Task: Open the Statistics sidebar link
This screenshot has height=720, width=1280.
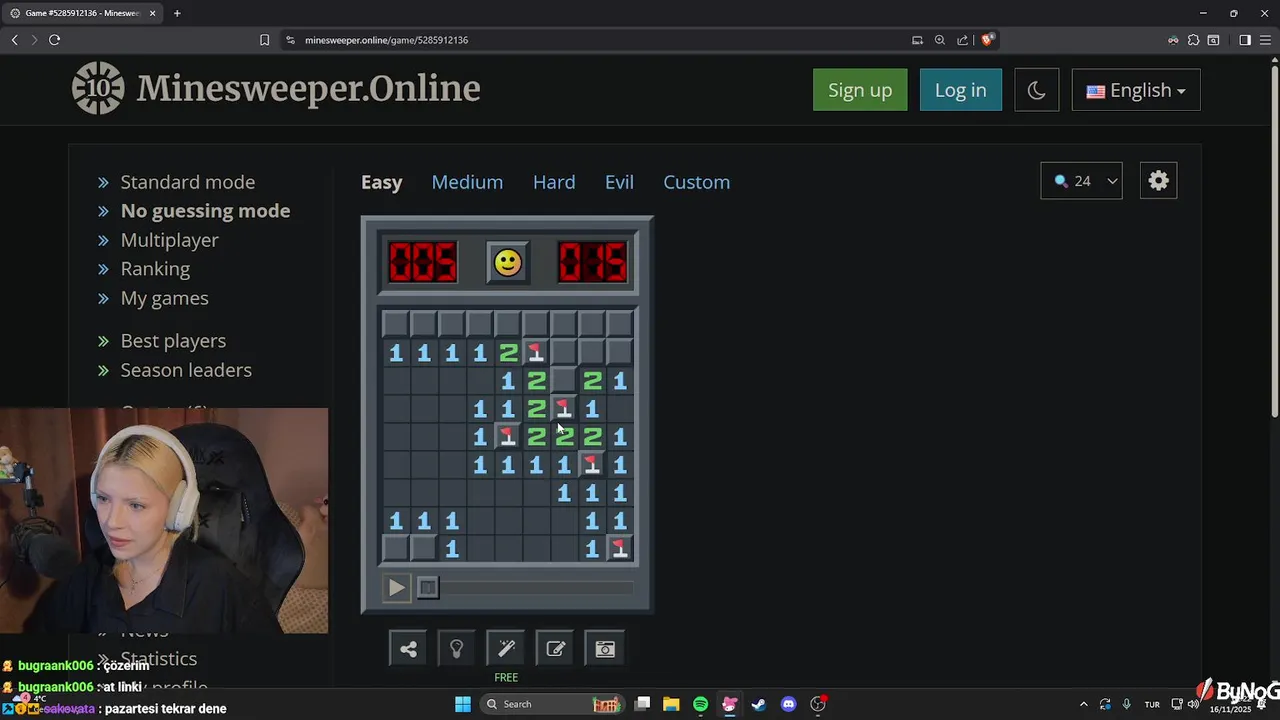Action: pos(159,659)
